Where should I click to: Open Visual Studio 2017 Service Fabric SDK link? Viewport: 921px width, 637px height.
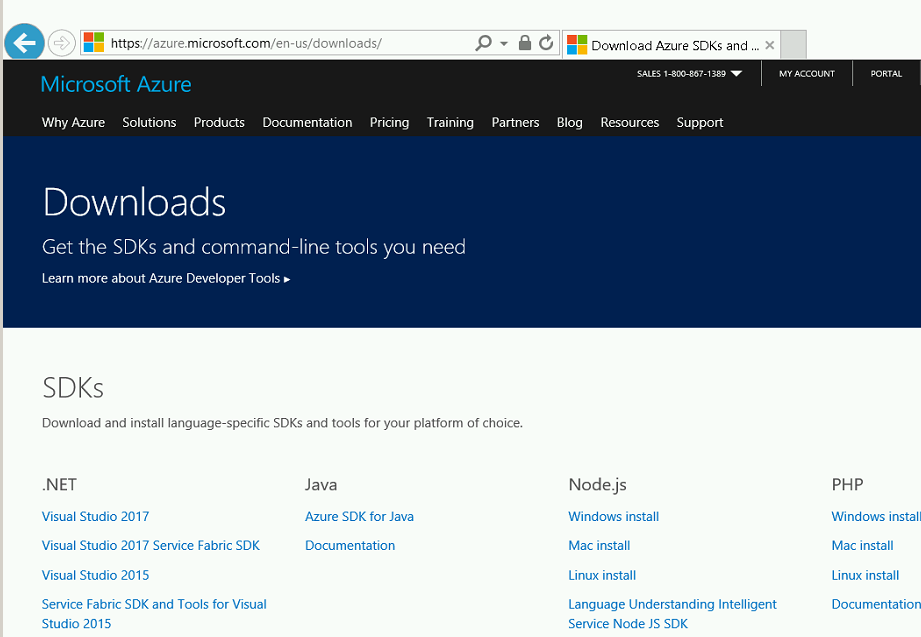[150, 545]
